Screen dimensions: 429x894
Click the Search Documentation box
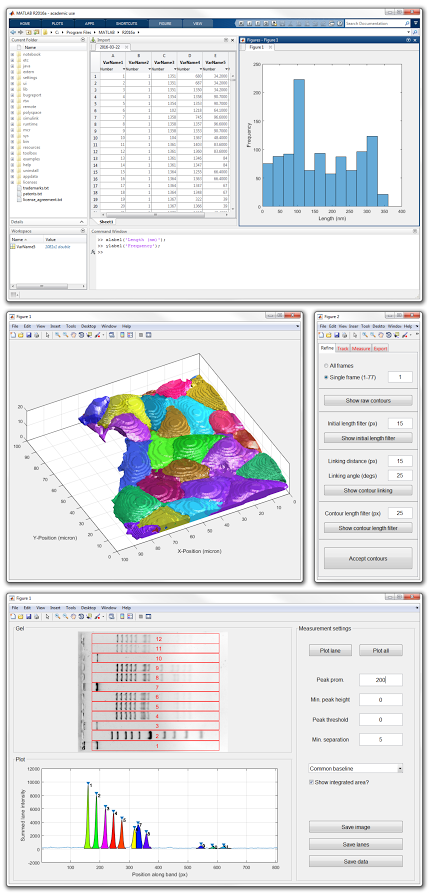(377, 23)
